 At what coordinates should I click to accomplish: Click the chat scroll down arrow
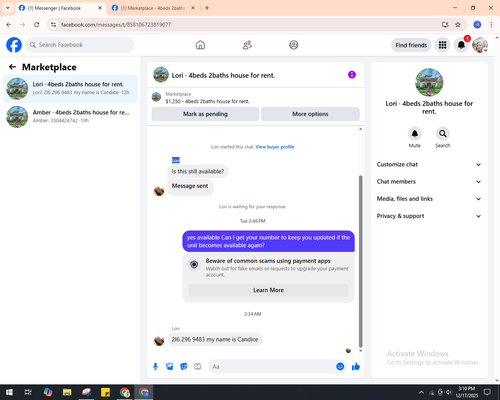coord(360,351)
